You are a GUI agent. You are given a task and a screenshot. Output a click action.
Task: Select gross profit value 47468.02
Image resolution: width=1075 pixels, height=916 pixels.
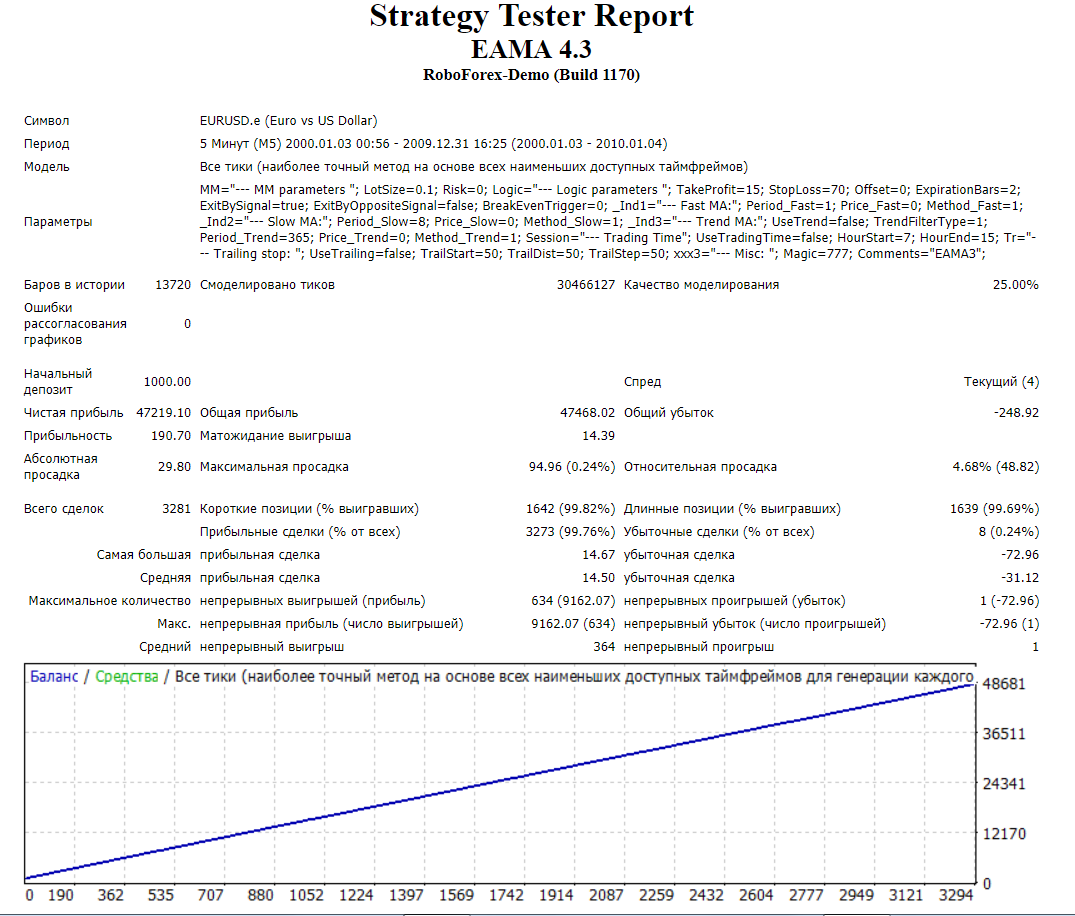tap(588, 413)
